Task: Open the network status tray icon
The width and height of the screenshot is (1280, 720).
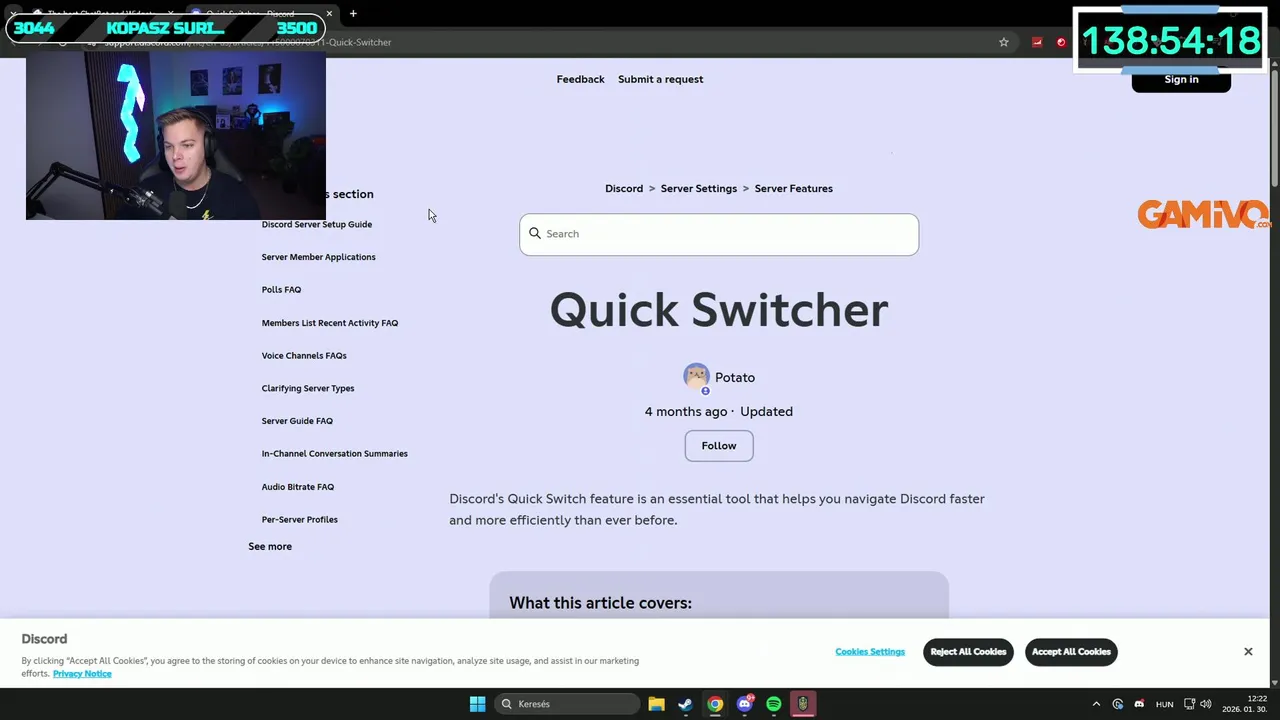Action: coord(1190,704)
